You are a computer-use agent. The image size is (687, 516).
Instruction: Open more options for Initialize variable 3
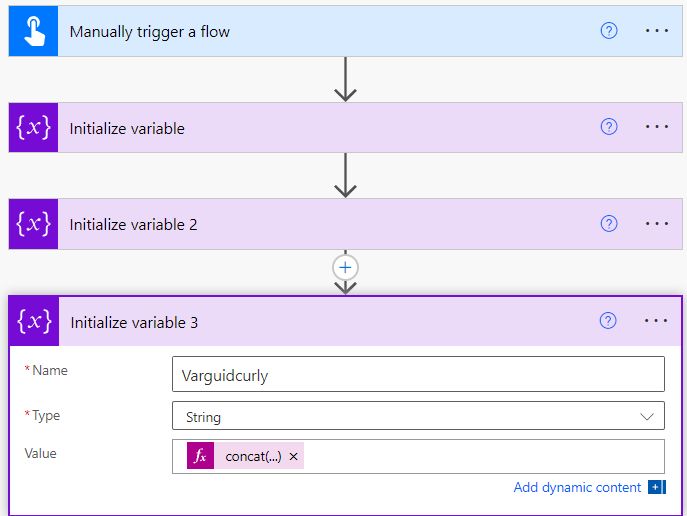(x=655, y=321)
